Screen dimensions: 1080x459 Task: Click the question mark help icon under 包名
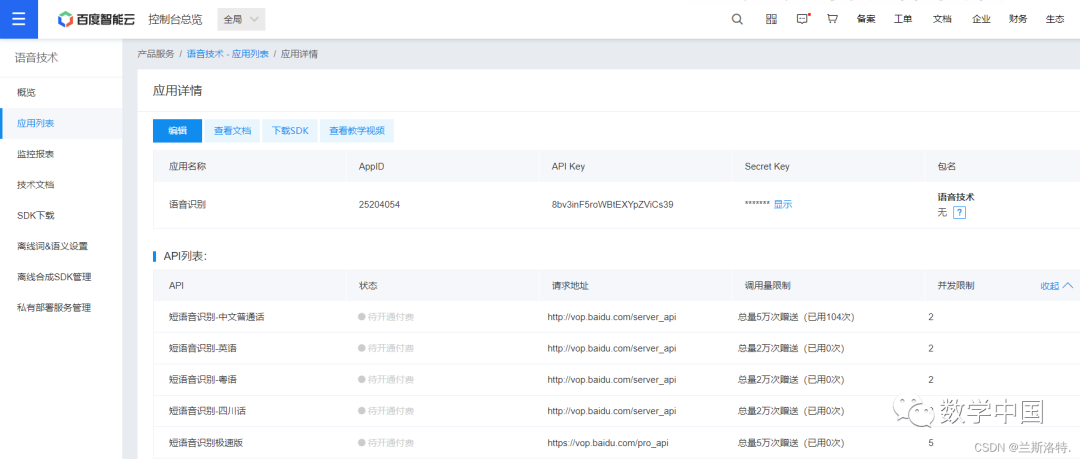click(x=959, y=212)
